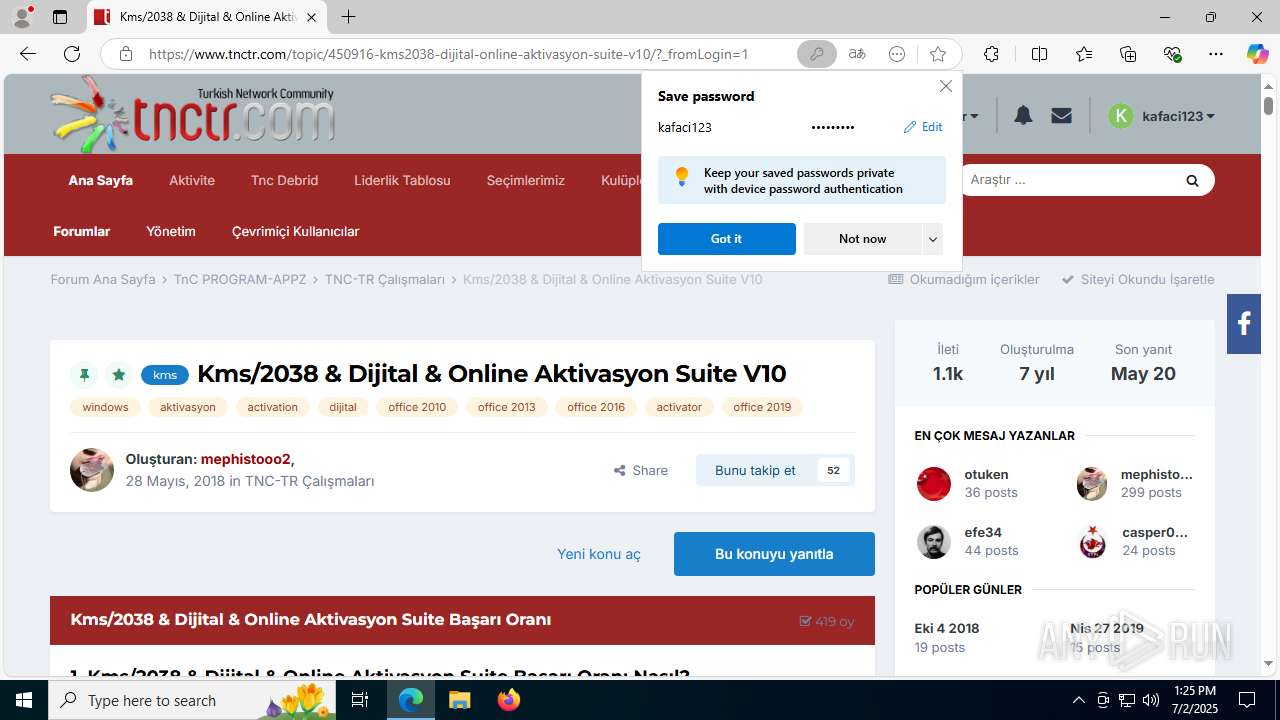The image size is (1280, 720).
Task: Select the office 2016 tag
Action: tap(596, 407)
